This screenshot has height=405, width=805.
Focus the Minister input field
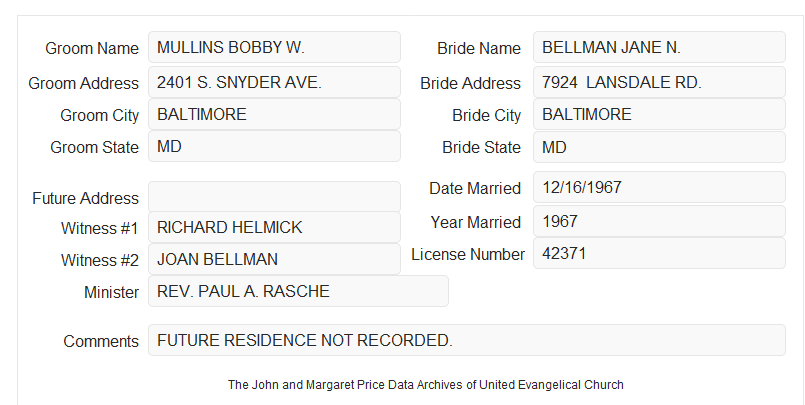[298, 291]
